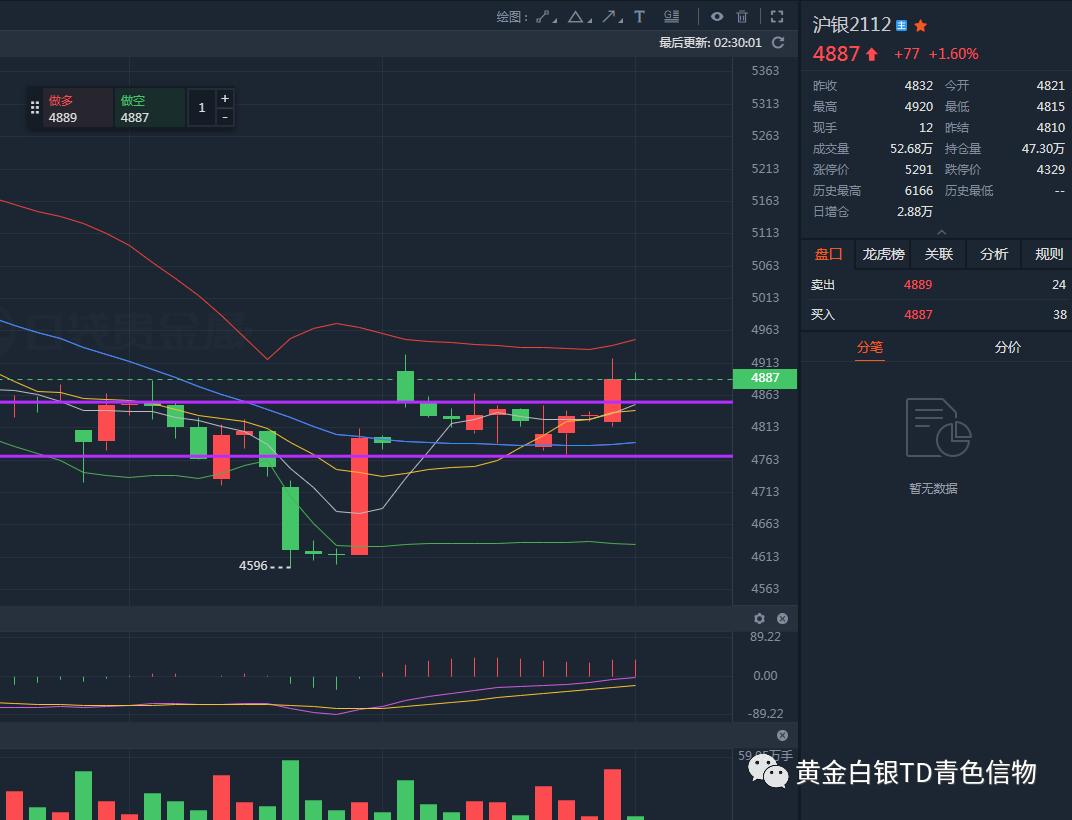The image size is (1072, 820).
Task: Switch to the 分析 tab
Action: (993, 254)
